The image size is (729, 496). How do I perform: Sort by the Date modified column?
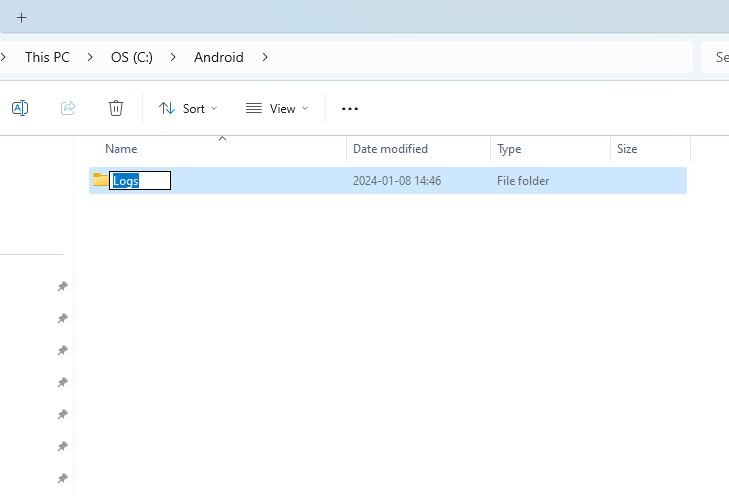click(418, 149)
